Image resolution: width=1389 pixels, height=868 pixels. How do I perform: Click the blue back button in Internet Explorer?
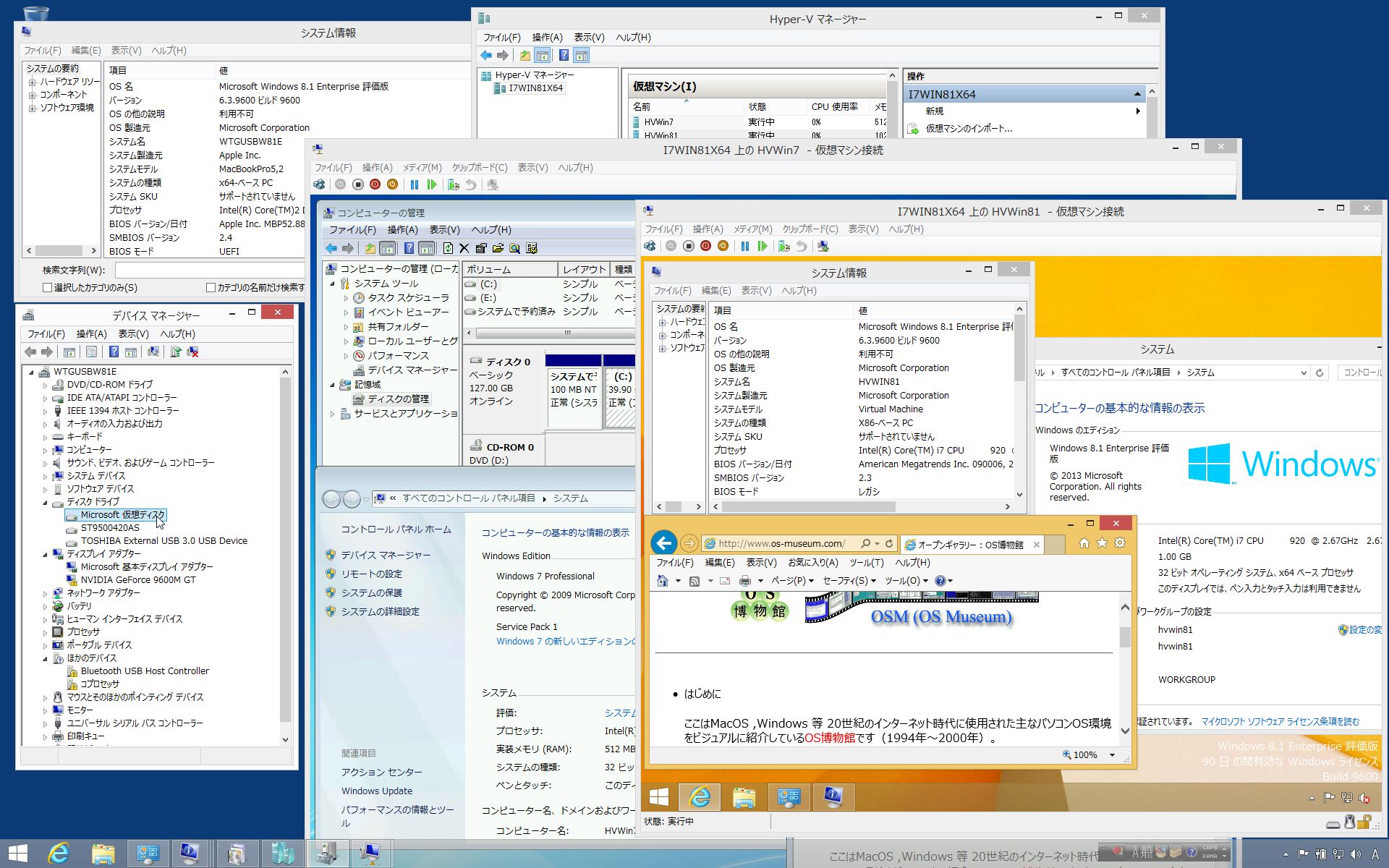pos(663,542)
